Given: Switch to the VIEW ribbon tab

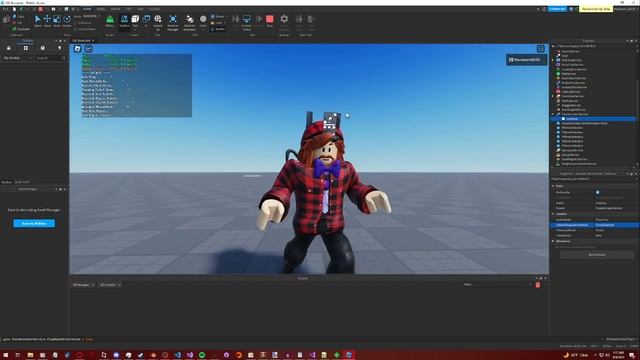Looking at the screenshot, I should pos(140,9).
